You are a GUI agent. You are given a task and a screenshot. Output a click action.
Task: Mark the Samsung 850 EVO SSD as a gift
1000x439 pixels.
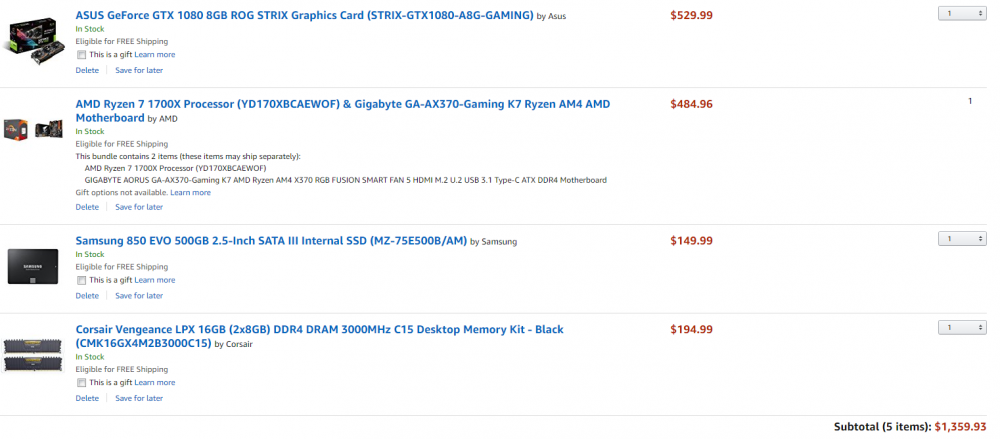(81, 281)
